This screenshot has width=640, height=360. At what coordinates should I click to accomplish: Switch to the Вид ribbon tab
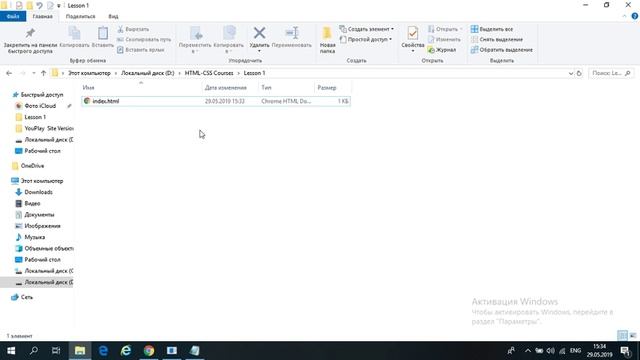[113, 16]
